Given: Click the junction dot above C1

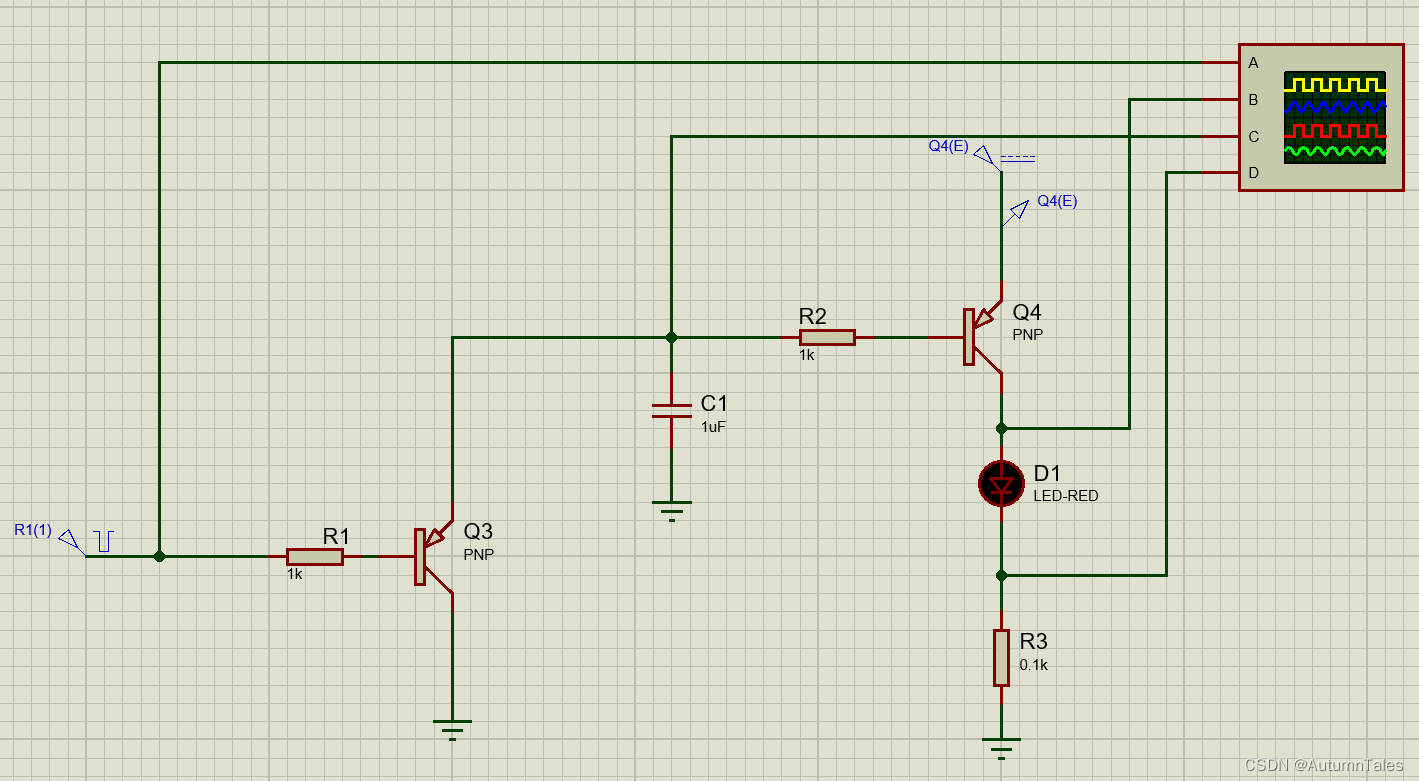Looking at the screenshot, I should coord(671,338).
